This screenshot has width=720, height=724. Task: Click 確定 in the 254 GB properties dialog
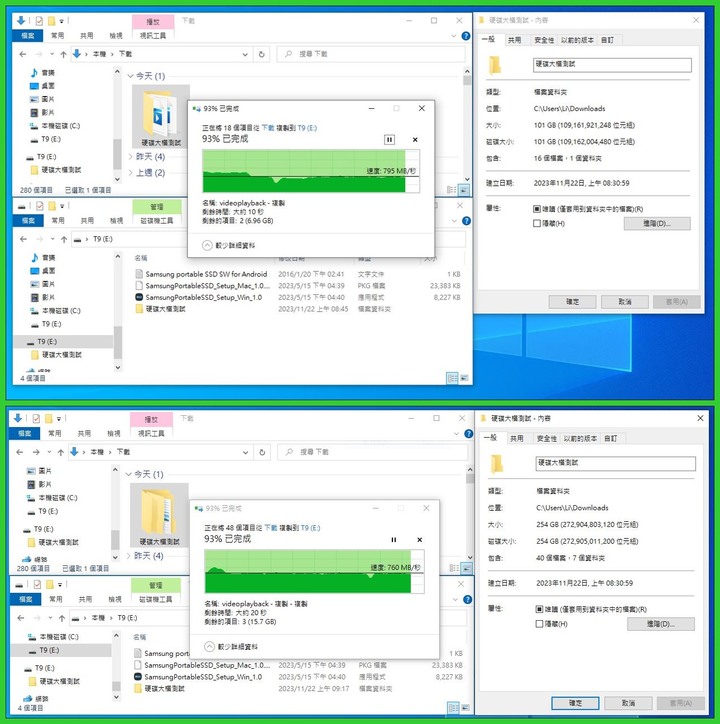point(575,703)
